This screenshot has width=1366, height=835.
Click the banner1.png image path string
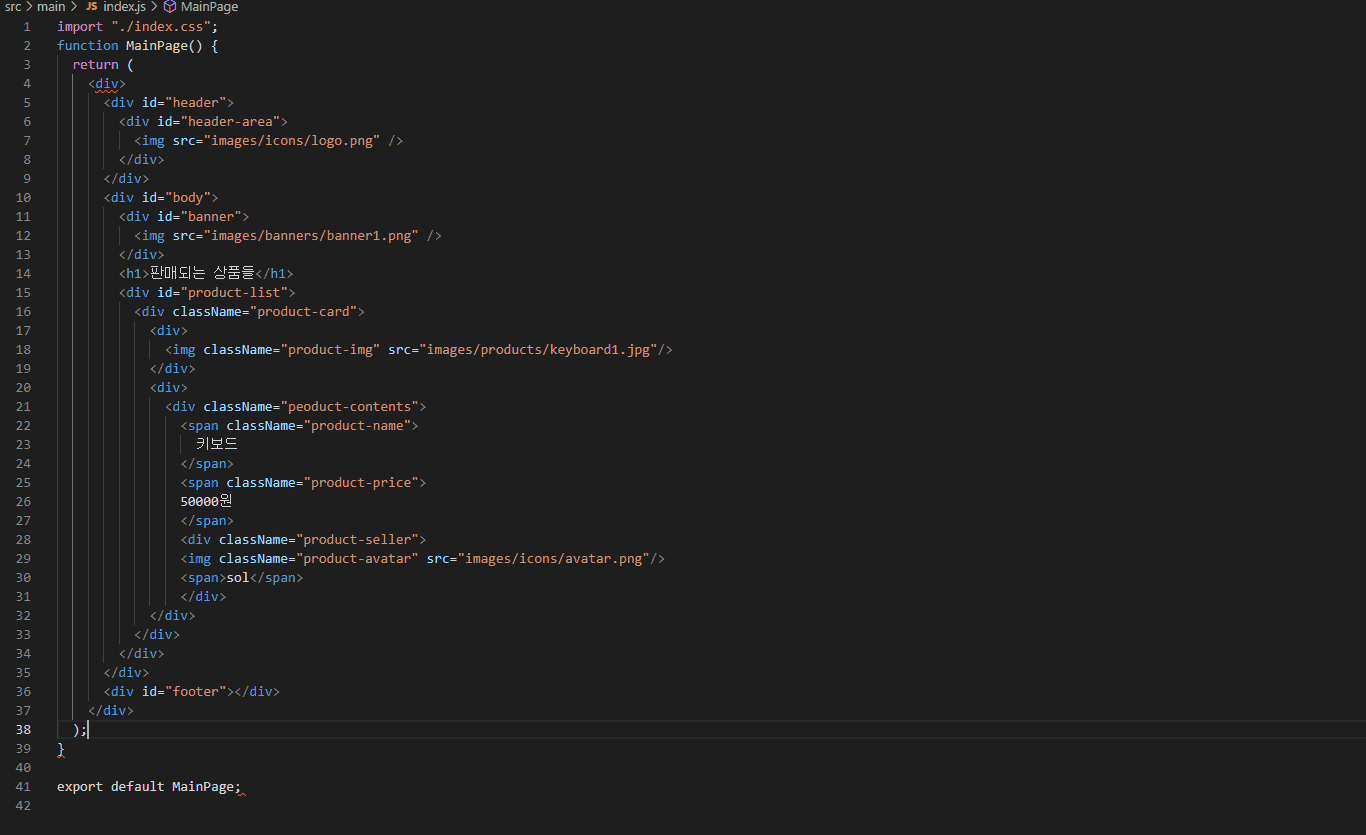[311, 236]
